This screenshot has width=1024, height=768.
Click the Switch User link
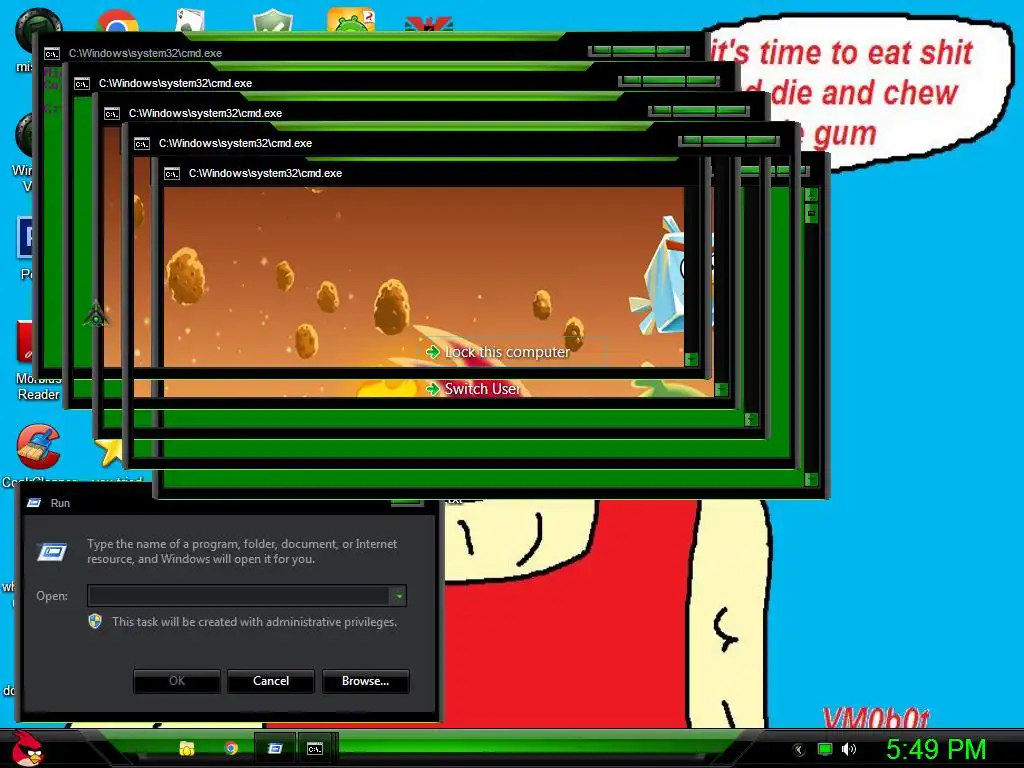click(x=473, y=389)
